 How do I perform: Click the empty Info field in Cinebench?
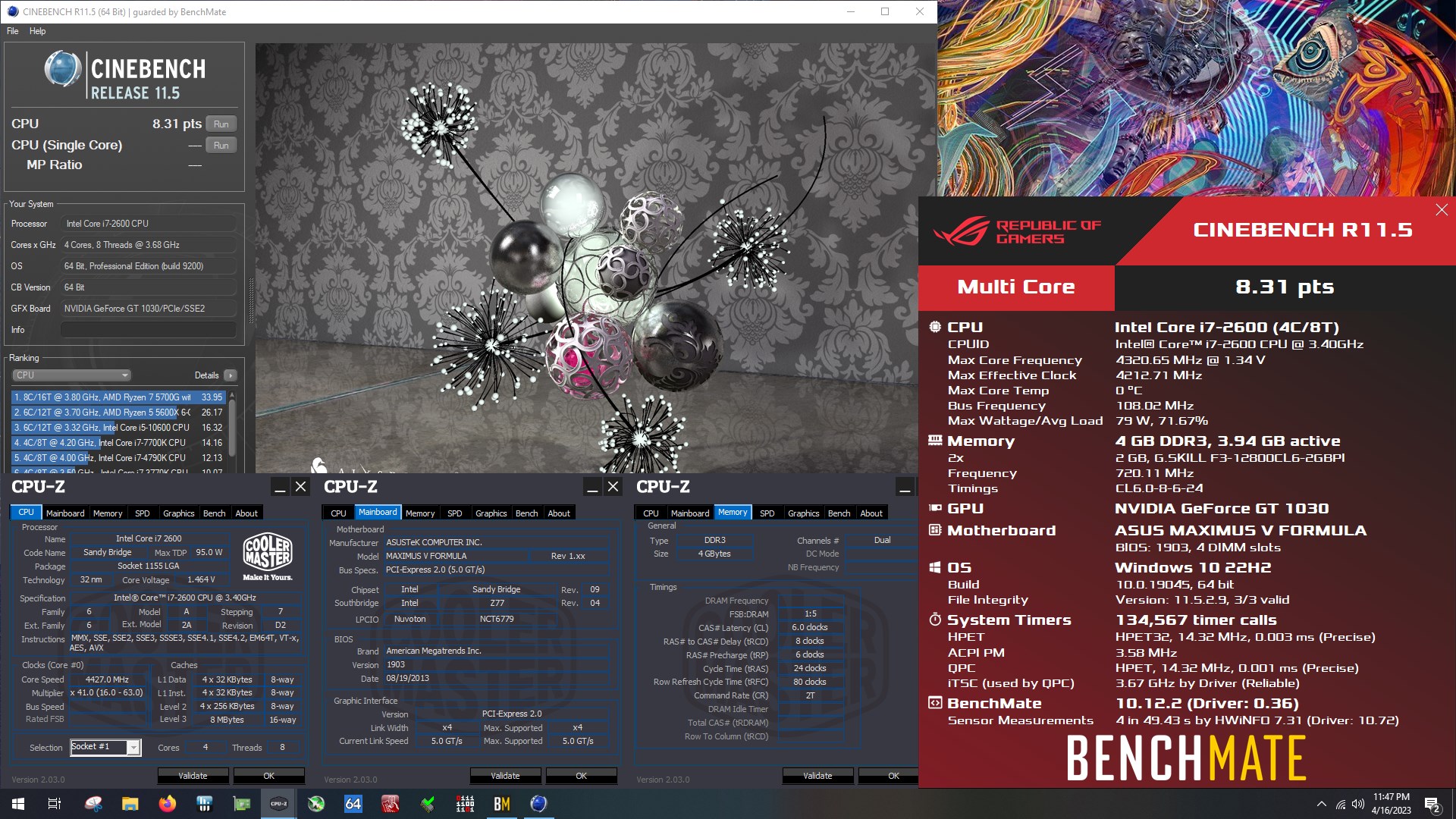(149, 330)
